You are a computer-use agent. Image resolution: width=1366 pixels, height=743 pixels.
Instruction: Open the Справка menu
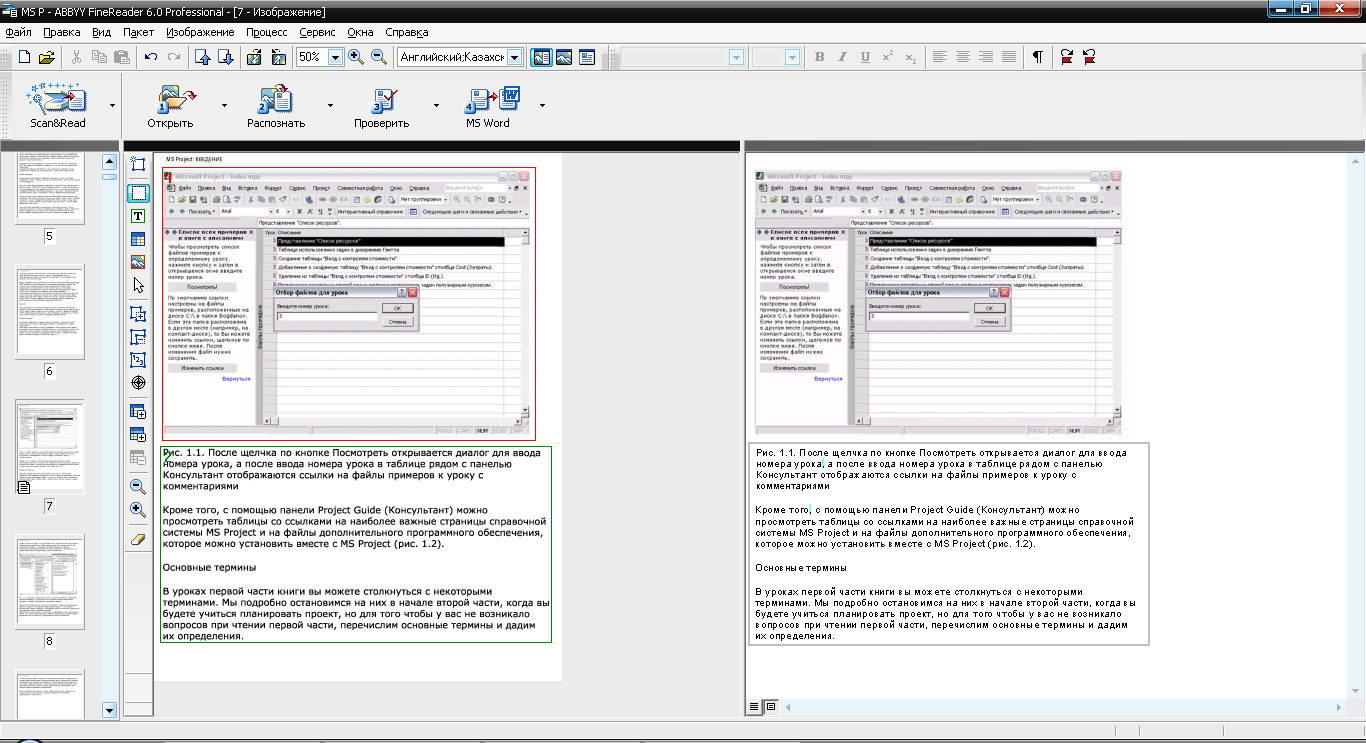point(406,32)
